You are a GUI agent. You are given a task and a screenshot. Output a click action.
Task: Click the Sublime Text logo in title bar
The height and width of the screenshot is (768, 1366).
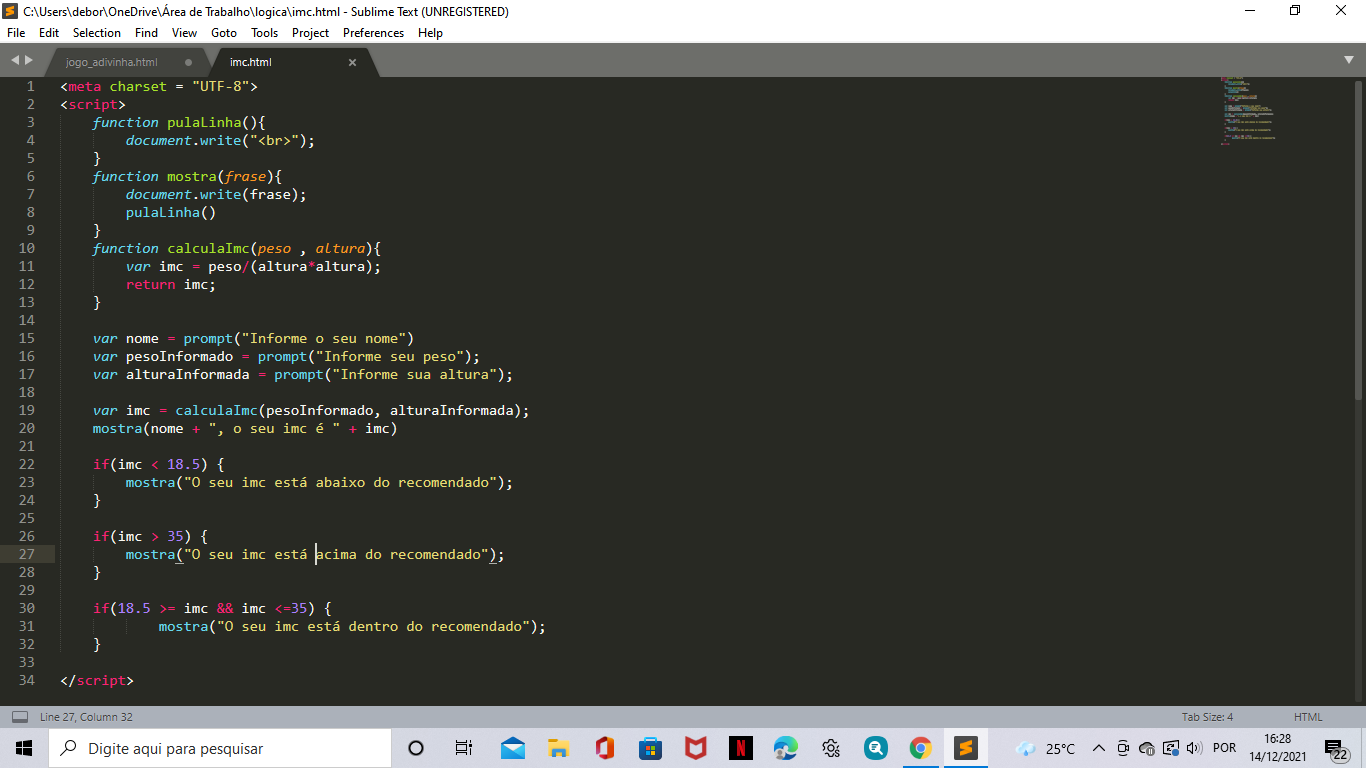[11, 11]
